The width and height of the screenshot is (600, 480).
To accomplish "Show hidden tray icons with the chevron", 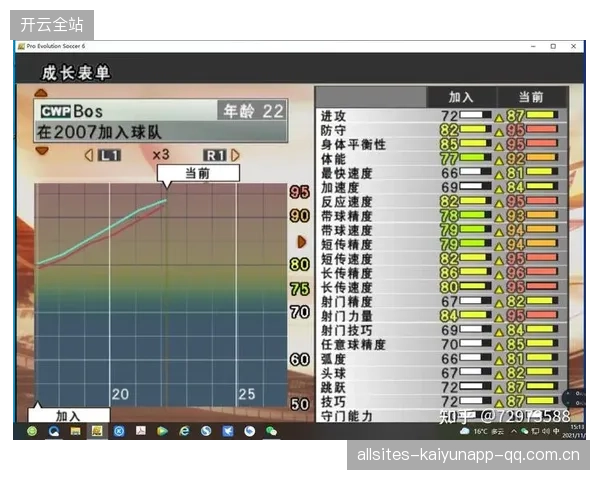I will tap(514, 431).
